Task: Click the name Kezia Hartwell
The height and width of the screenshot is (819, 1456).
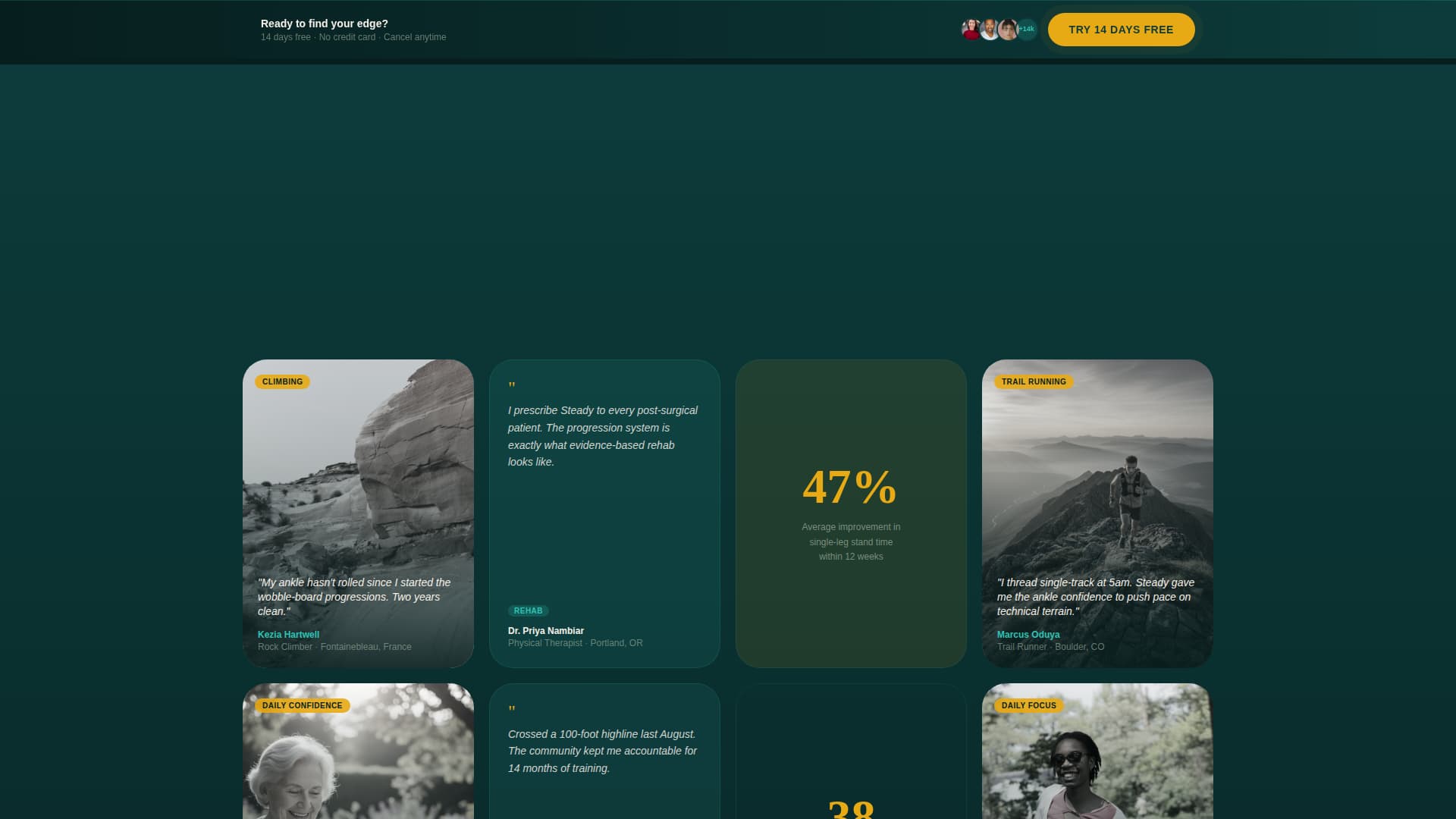Action: [288, 635]
